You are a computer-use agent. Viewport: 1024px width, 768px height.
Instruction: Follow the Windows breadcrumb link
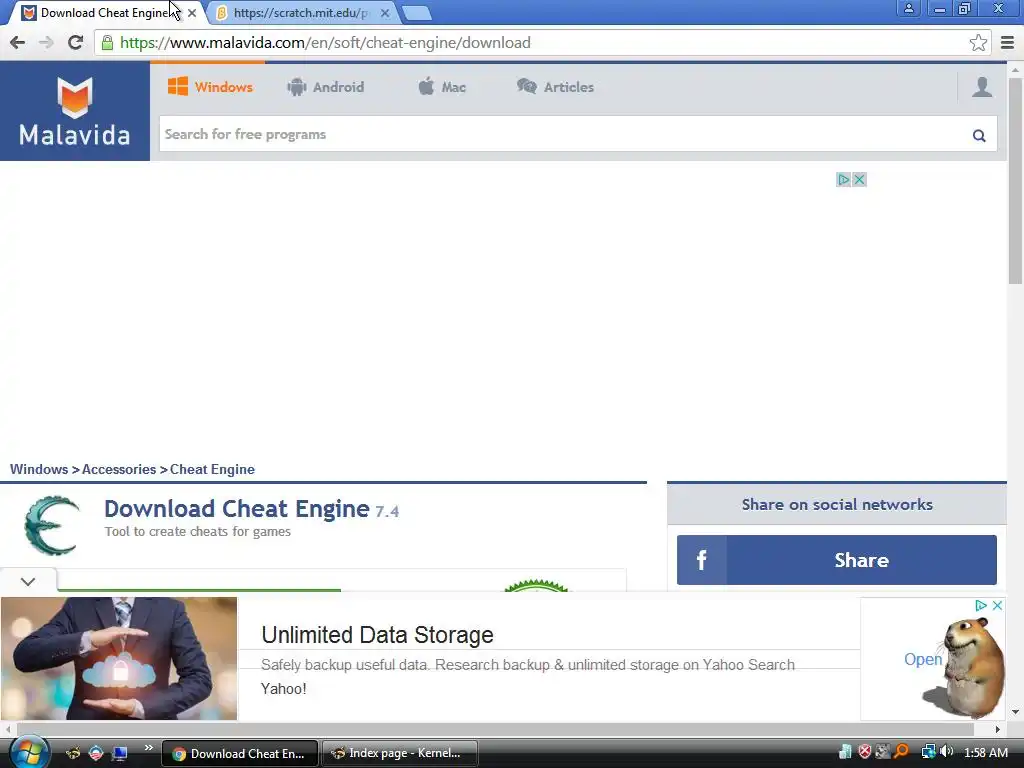click(39, 470)
